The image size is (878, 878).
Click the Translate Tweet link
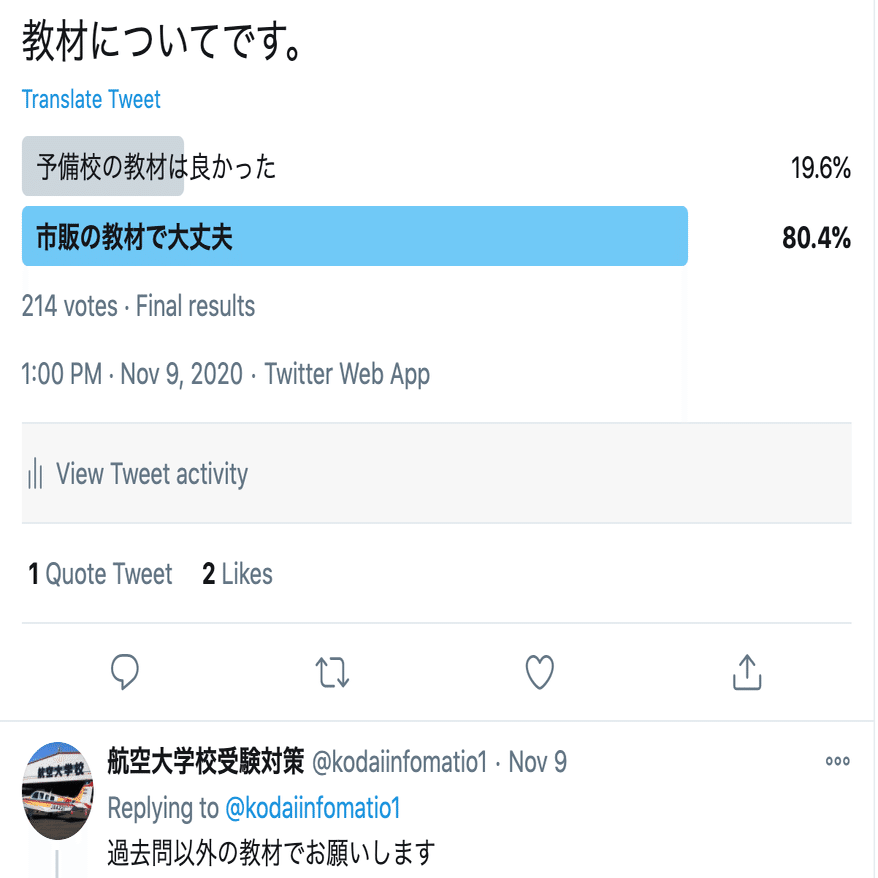click(x=90, y=99)
